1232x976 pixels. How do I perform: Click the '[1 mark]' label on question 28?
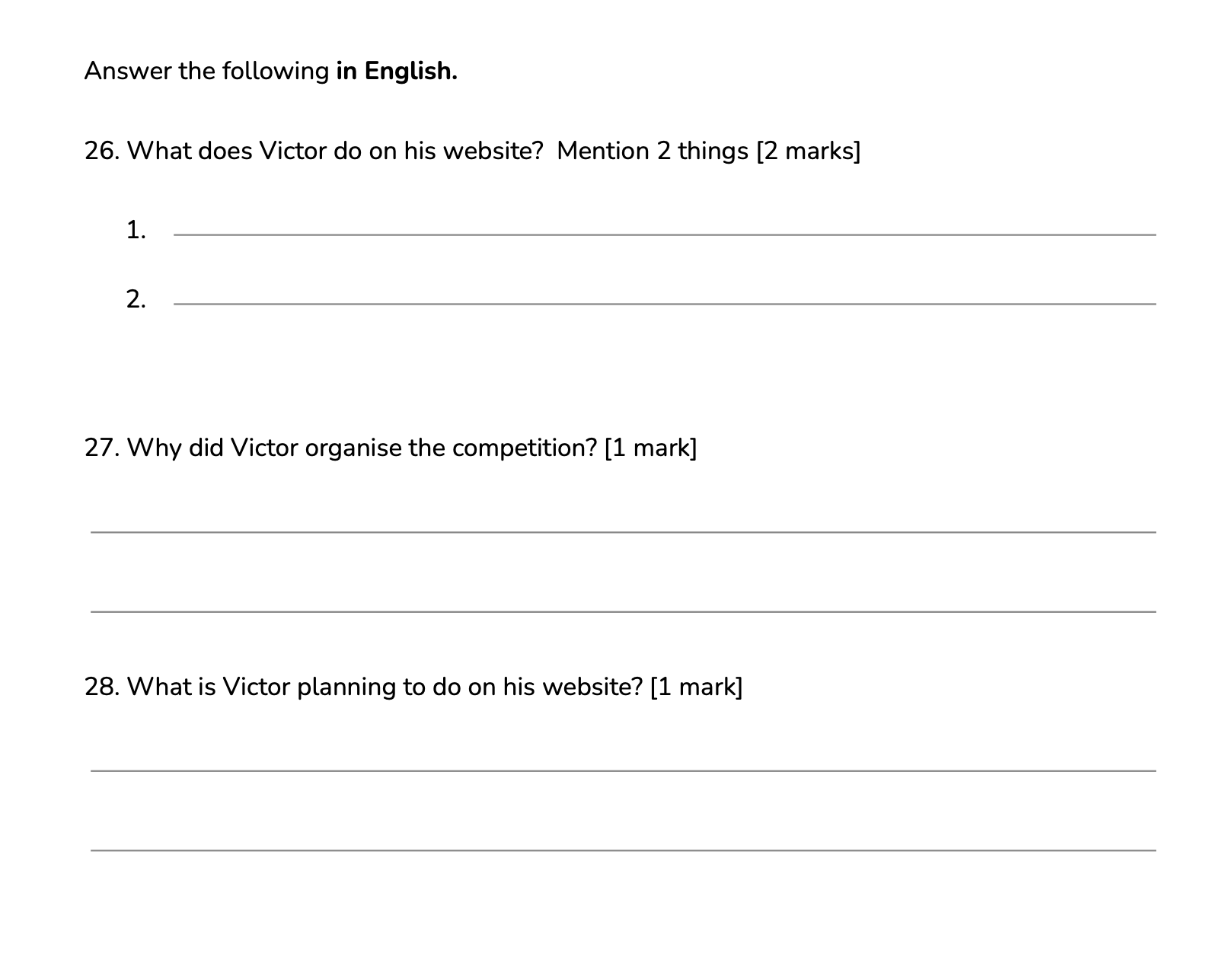(x=696, y=687)
